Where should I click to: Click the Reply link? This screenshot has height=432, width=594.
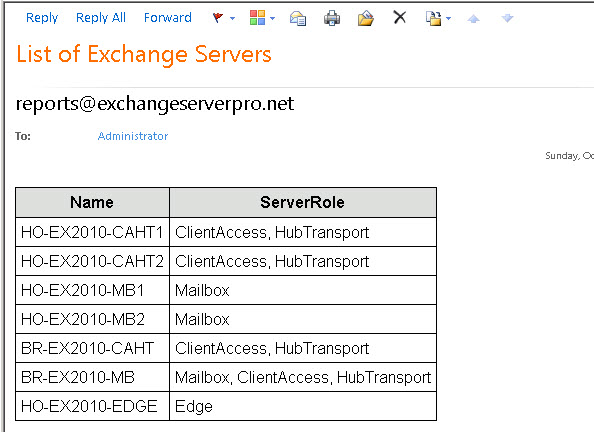pyautogui.click(x=42, y=17)
